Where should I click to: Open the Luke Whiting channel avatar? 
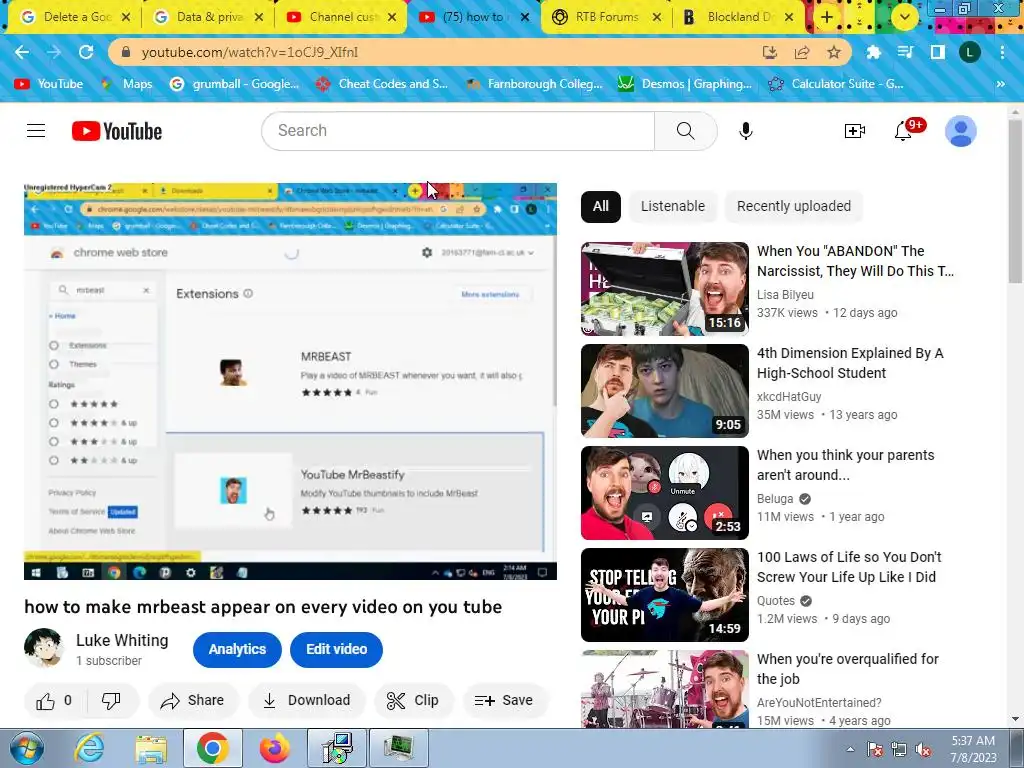tap(44, 648)
